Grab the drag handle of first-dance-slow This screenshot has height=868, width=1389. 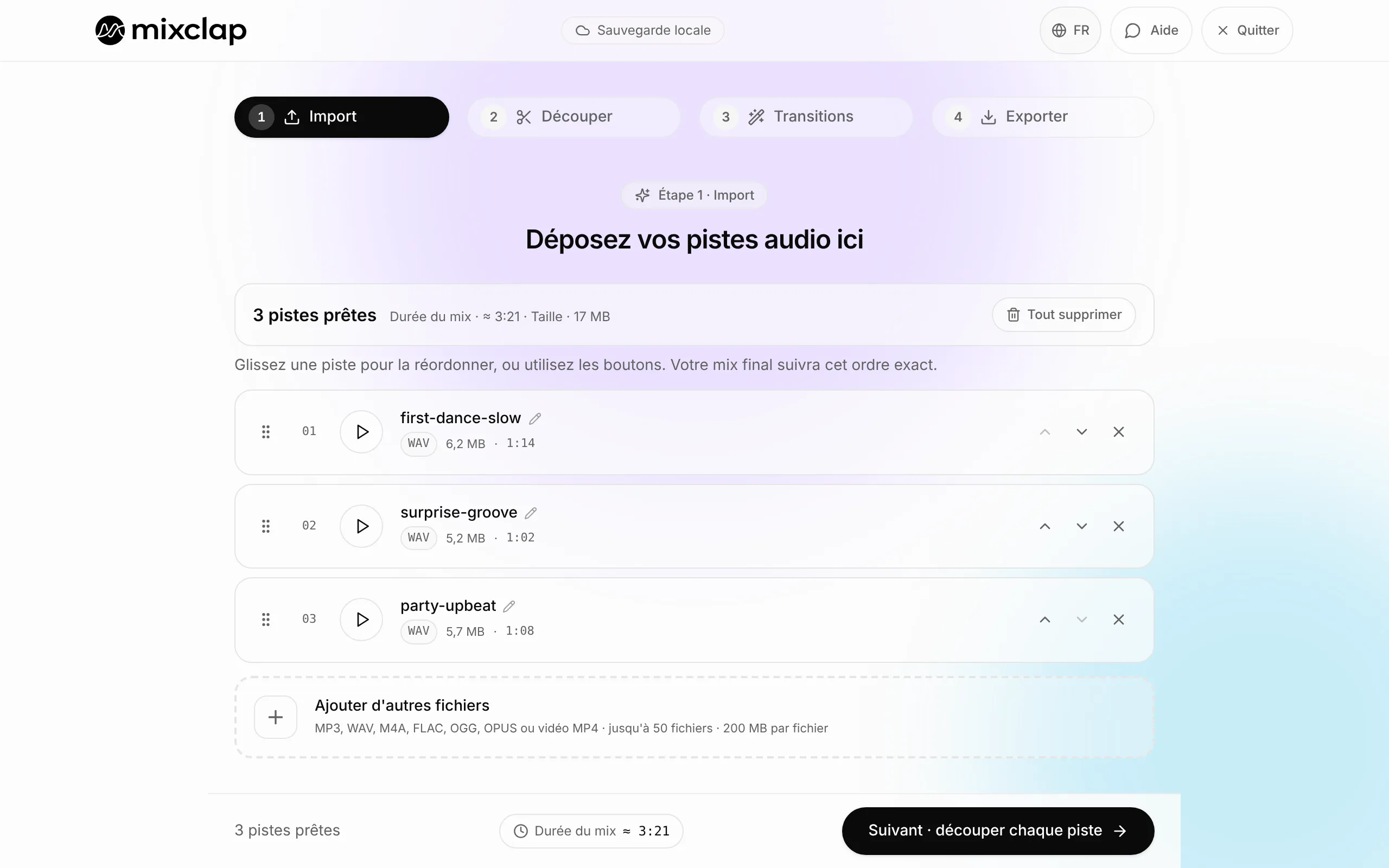pyautogui.click(x=266, y=432)
